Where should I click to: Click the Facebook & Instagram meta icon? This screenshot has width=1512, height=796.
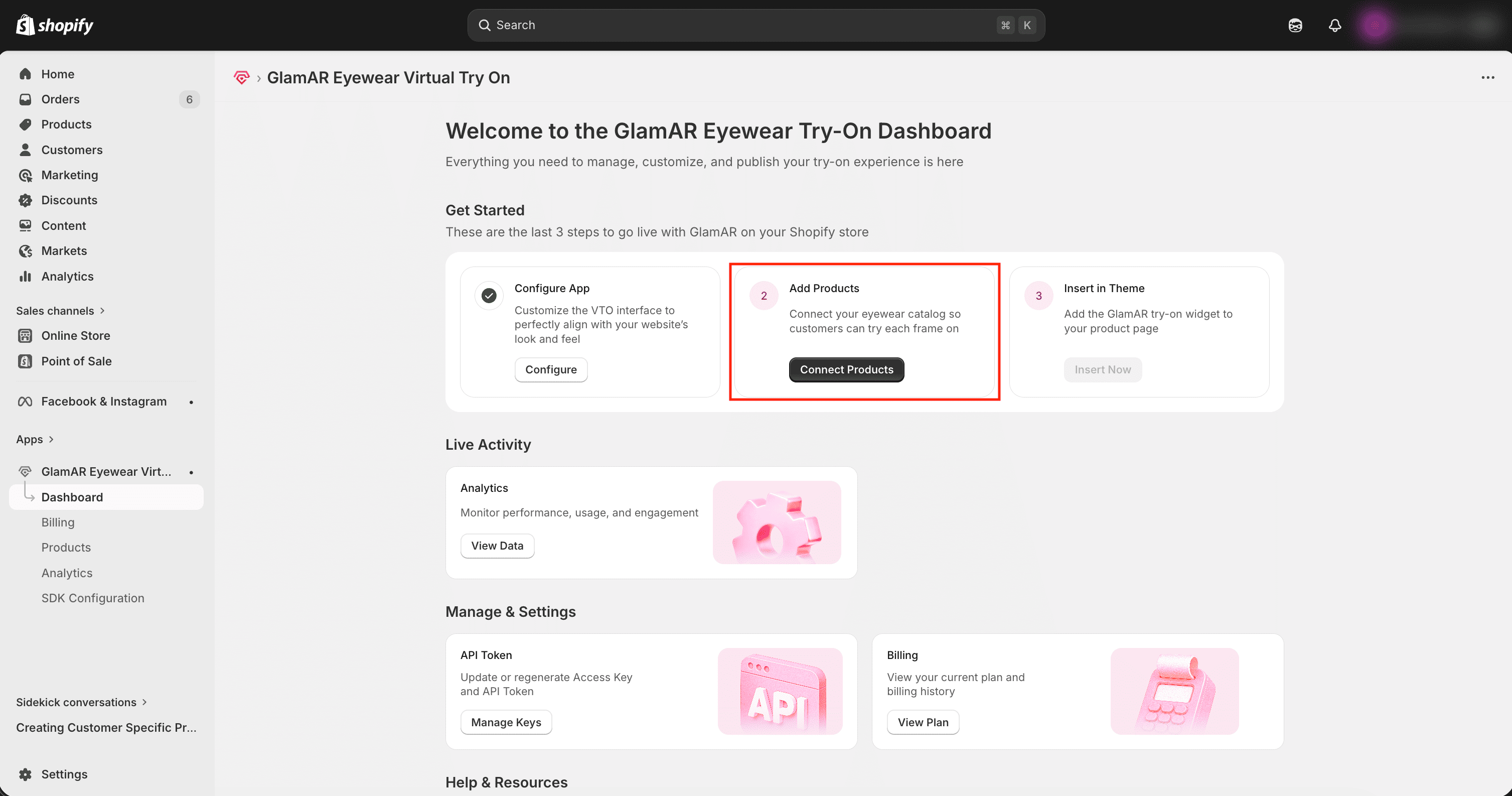25,402
